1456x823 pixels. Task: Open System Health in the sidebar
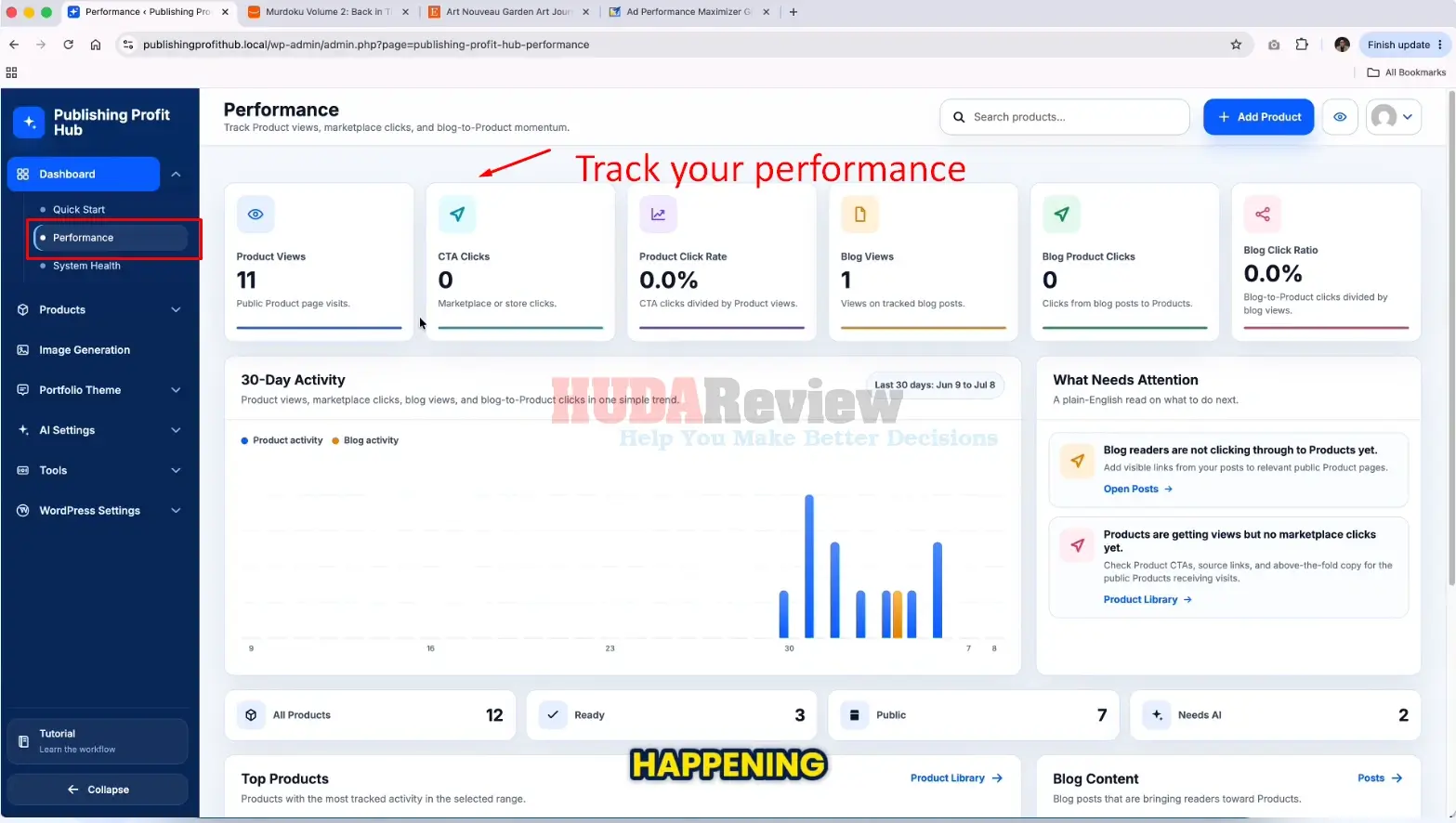click(86, 266)
